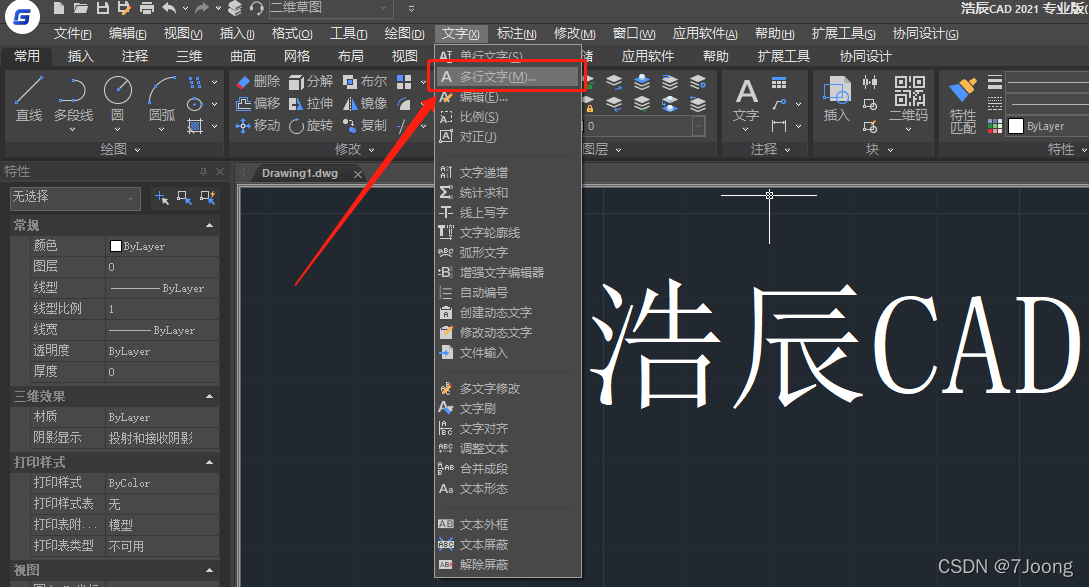1089x587 pixels.
Task: Collapse the 三维效果 properties section
Action: [x=209, y=396]
